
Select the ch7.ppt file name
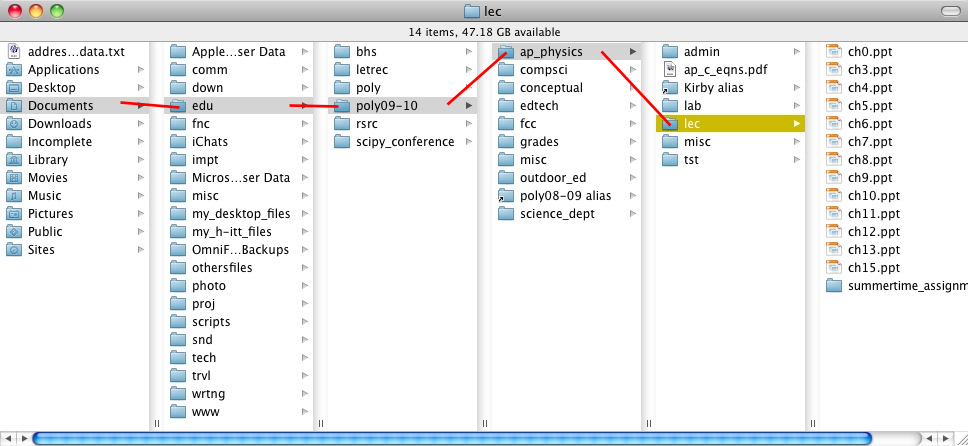[870, 141]
